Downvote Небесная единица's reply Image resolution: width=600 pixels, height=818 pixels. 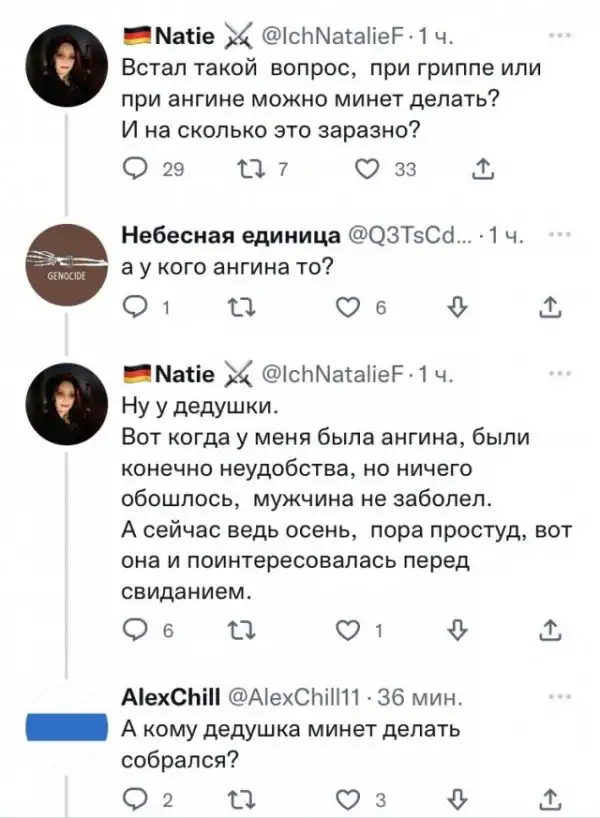[x=457, y=308]
